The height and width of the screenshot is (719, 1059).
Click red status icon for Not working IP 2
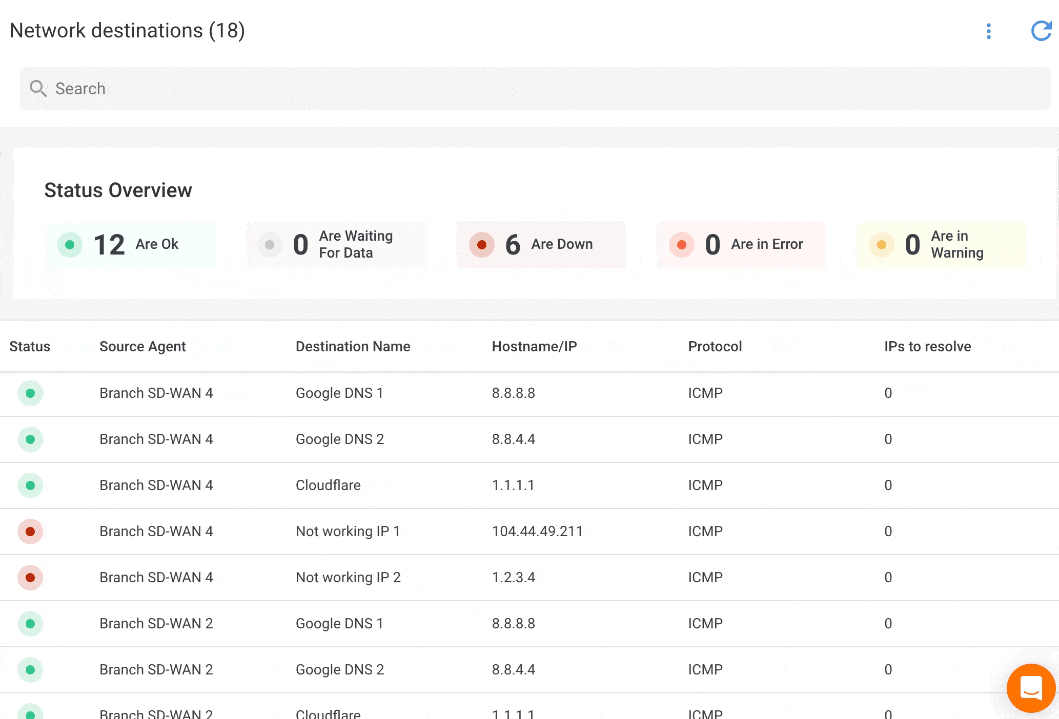pyautogui.click(x=30, y=578)
